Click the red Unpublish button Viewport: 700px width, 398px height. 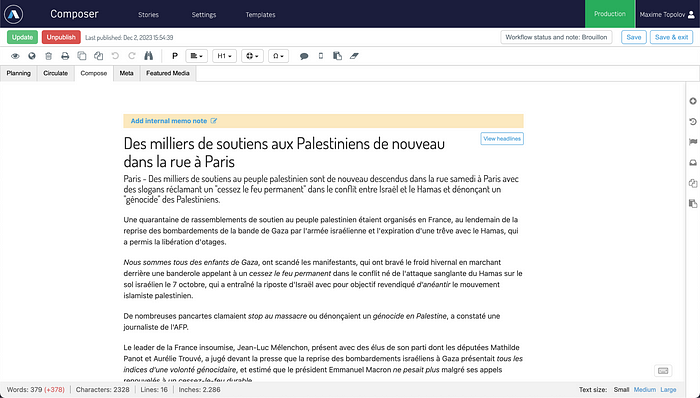[x=61, y=37]
